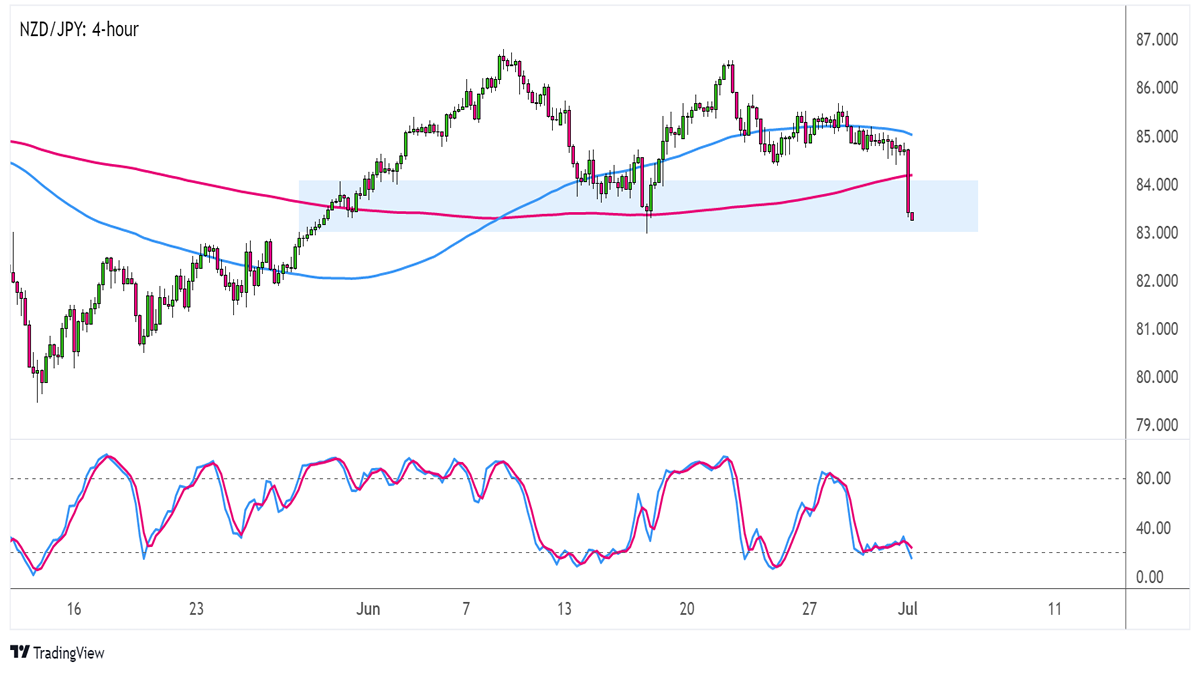Click date label 11 on time axis
Image resolution: width=1200 pixels, height=675 pixels.
[1055, 609]
